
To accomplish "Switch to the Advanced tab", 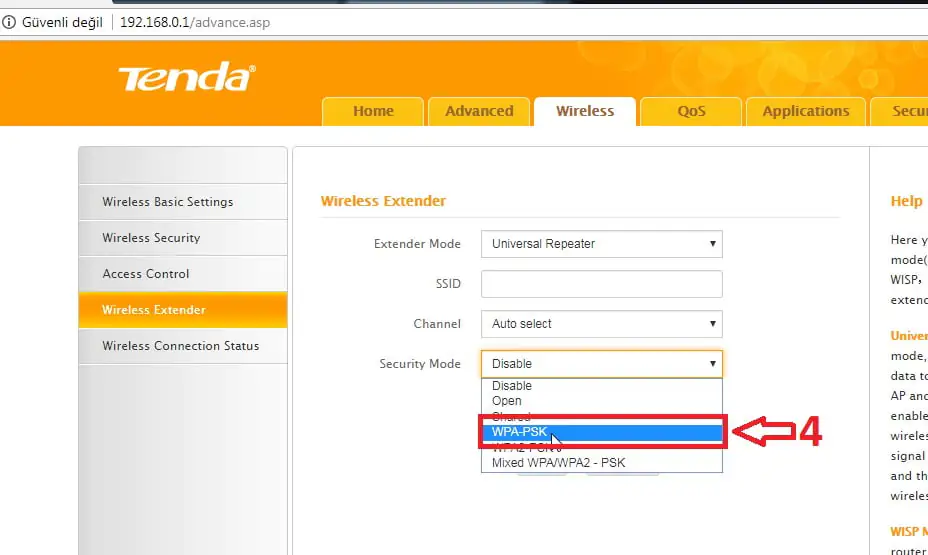I will (x=479, y=111).
